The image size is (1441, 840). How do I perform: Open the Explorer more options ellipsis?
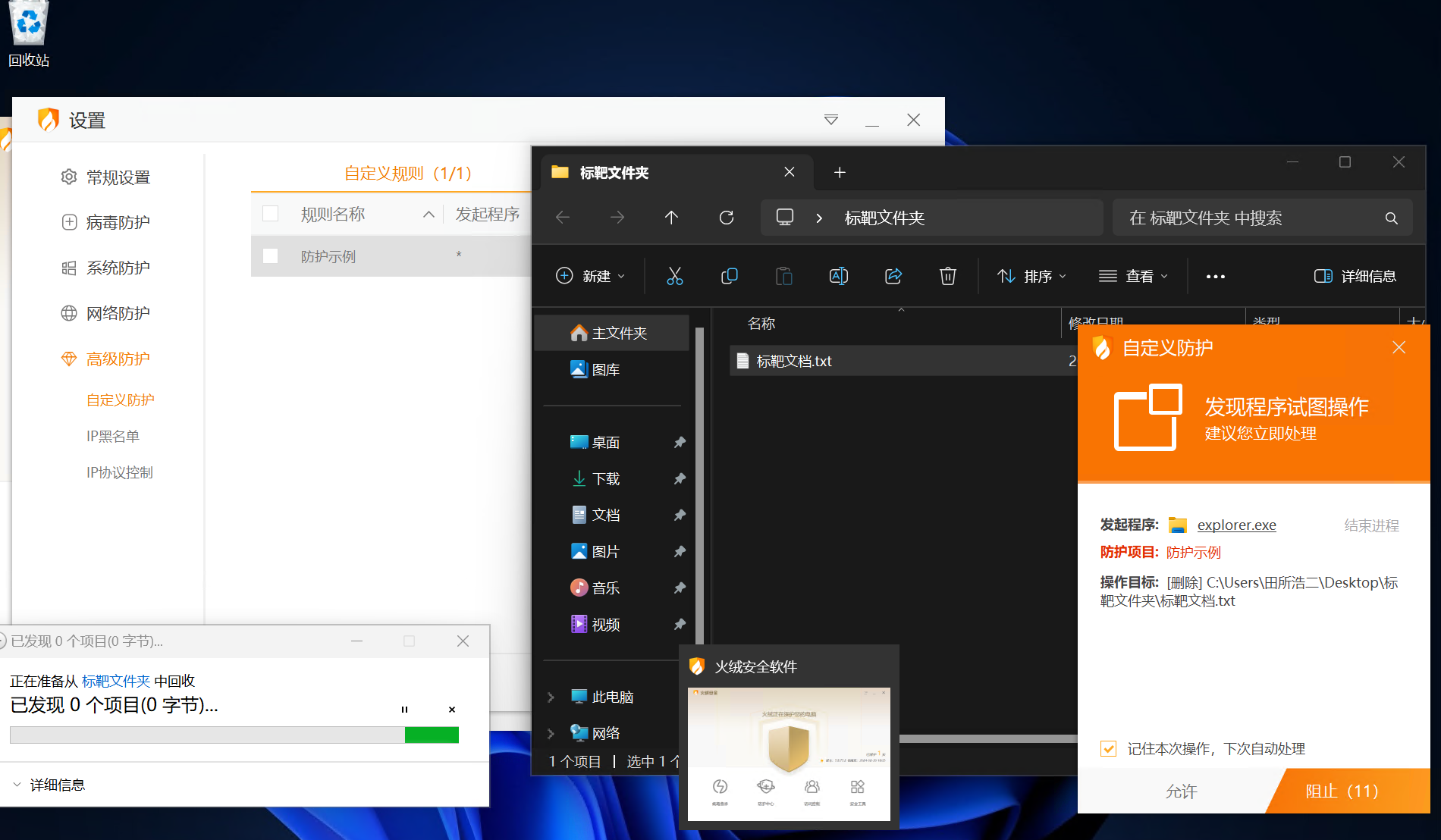pos(1215,277)
